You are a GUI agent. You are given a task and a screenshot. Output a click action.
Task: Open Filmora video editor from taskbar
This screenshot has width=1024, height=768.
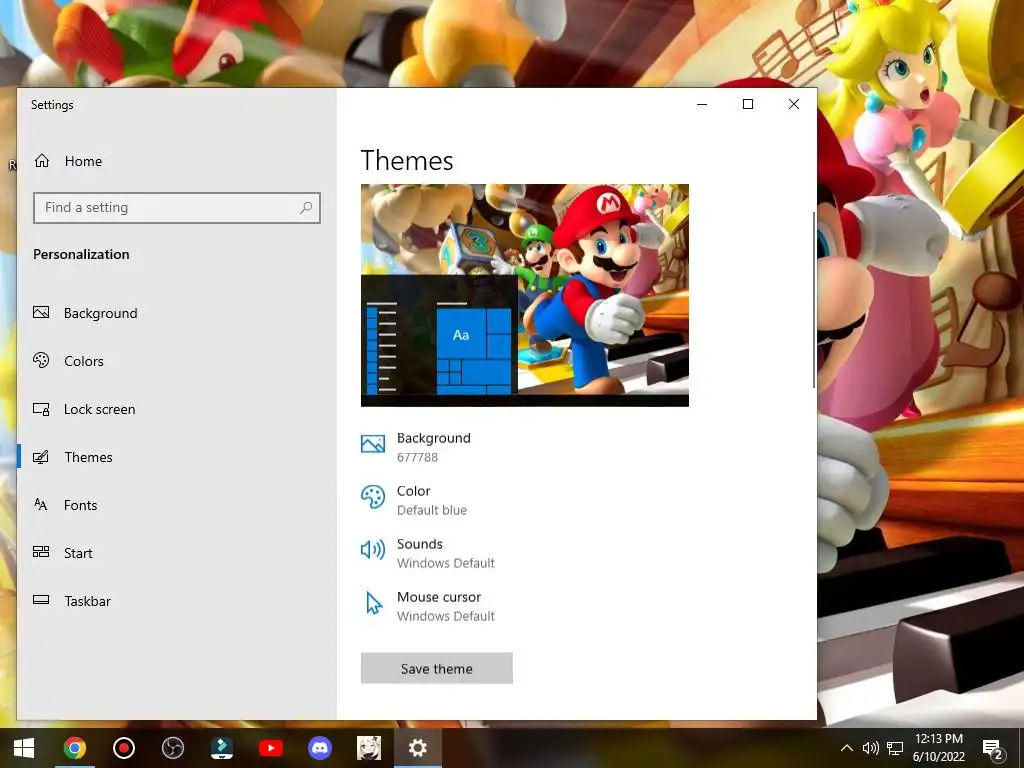point(221,748)
